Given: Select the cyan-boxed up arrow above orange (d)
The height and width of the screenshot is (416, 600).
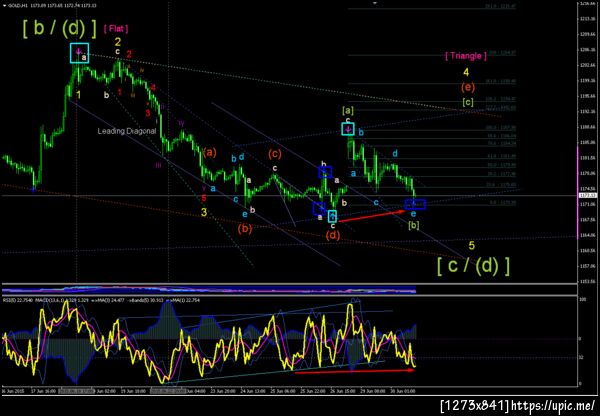Looking at the screenshot, I should coord(333,217).
